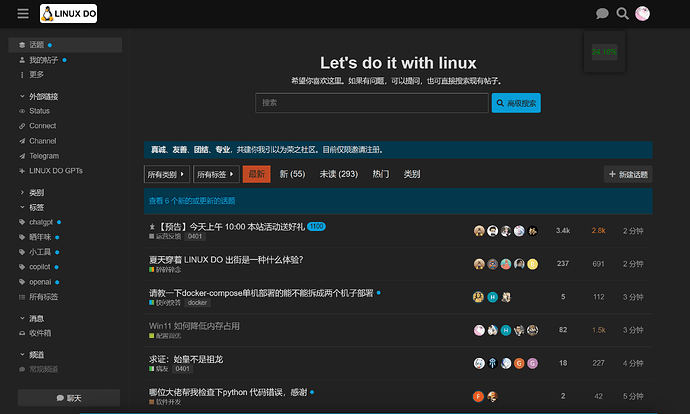Click orange G avatar on 求证 topic
Image resolution: width=690 pixels, height=414 pixels.
(519, 363)
